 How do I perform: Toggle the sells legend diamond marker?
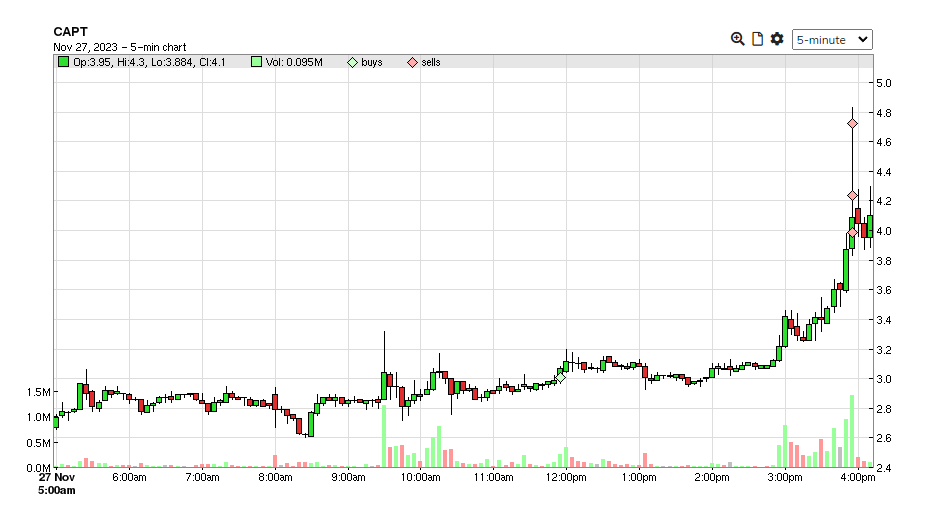pos(412,62)
